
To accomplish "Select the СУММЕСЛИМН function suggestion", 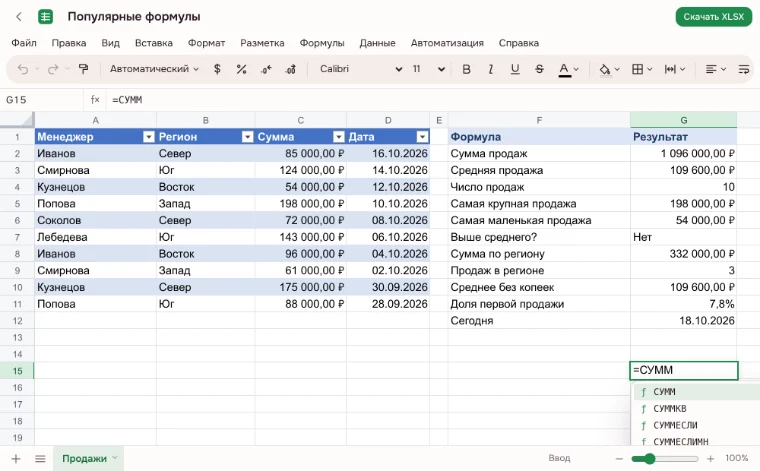I will click(697, 441).
